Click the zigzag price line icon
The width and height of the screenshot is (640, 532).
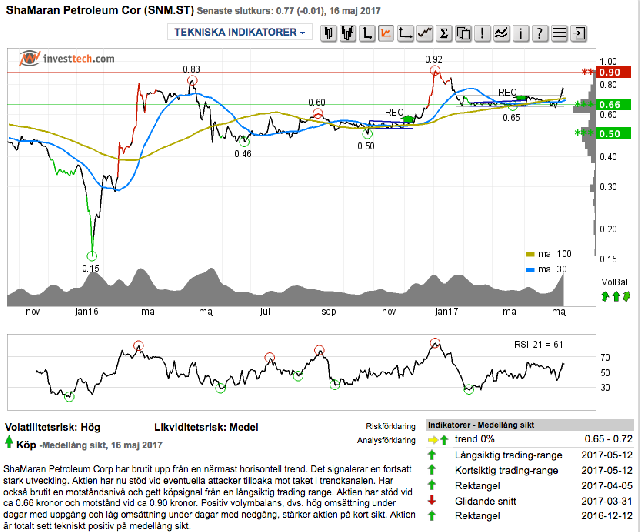424,33
